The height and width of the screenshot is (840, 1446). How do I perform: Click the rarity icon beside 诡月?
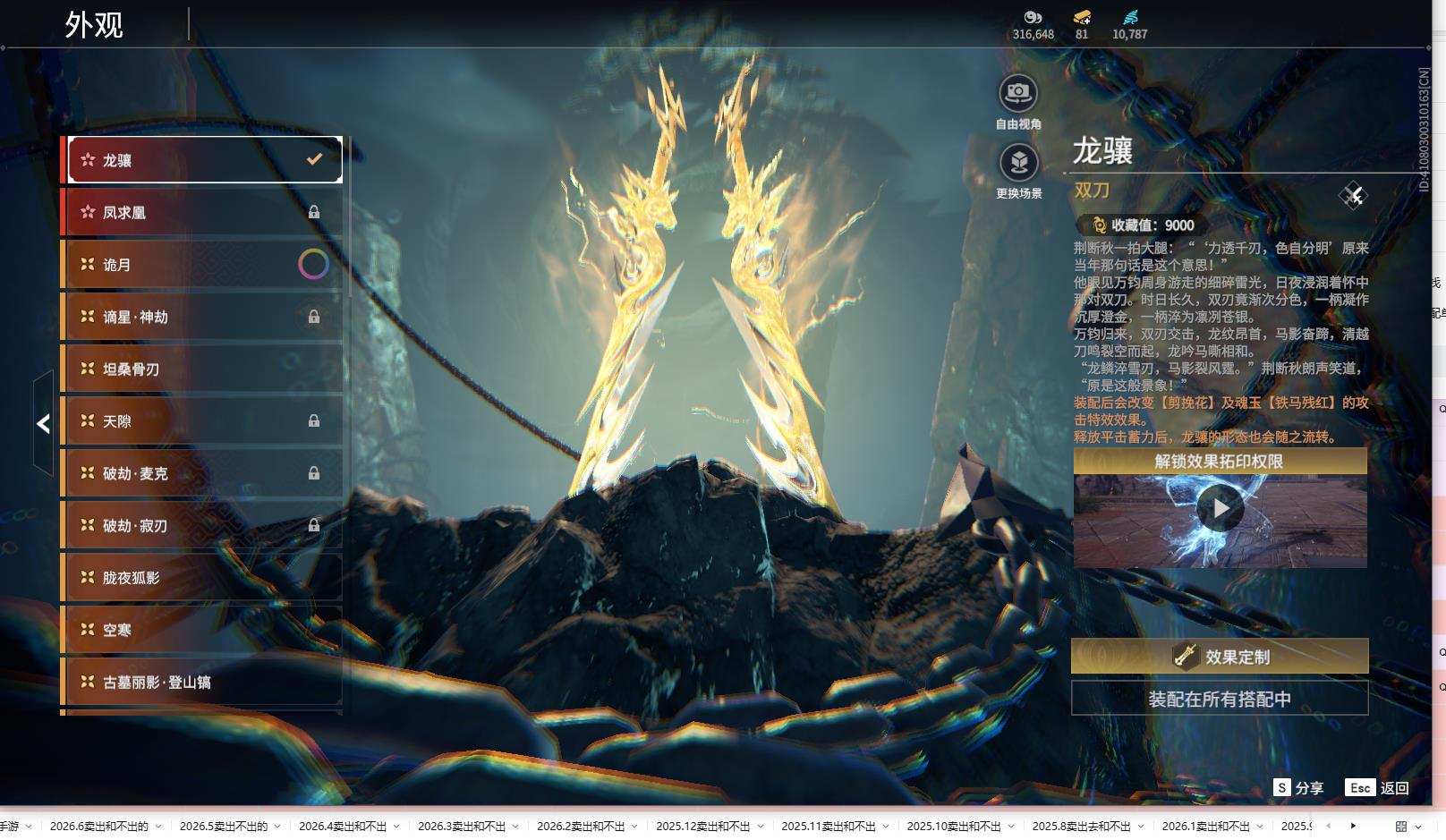(88, 264)
